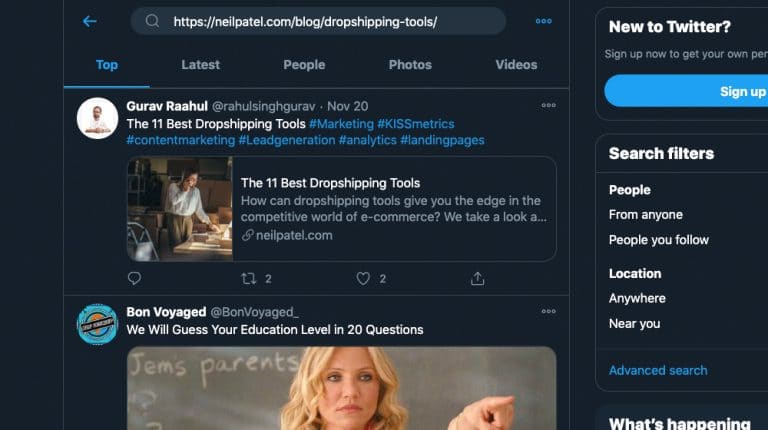Reply to Gurav Raahul's tweet
Viewport: 768px width, 430px height.
(134, 279)
